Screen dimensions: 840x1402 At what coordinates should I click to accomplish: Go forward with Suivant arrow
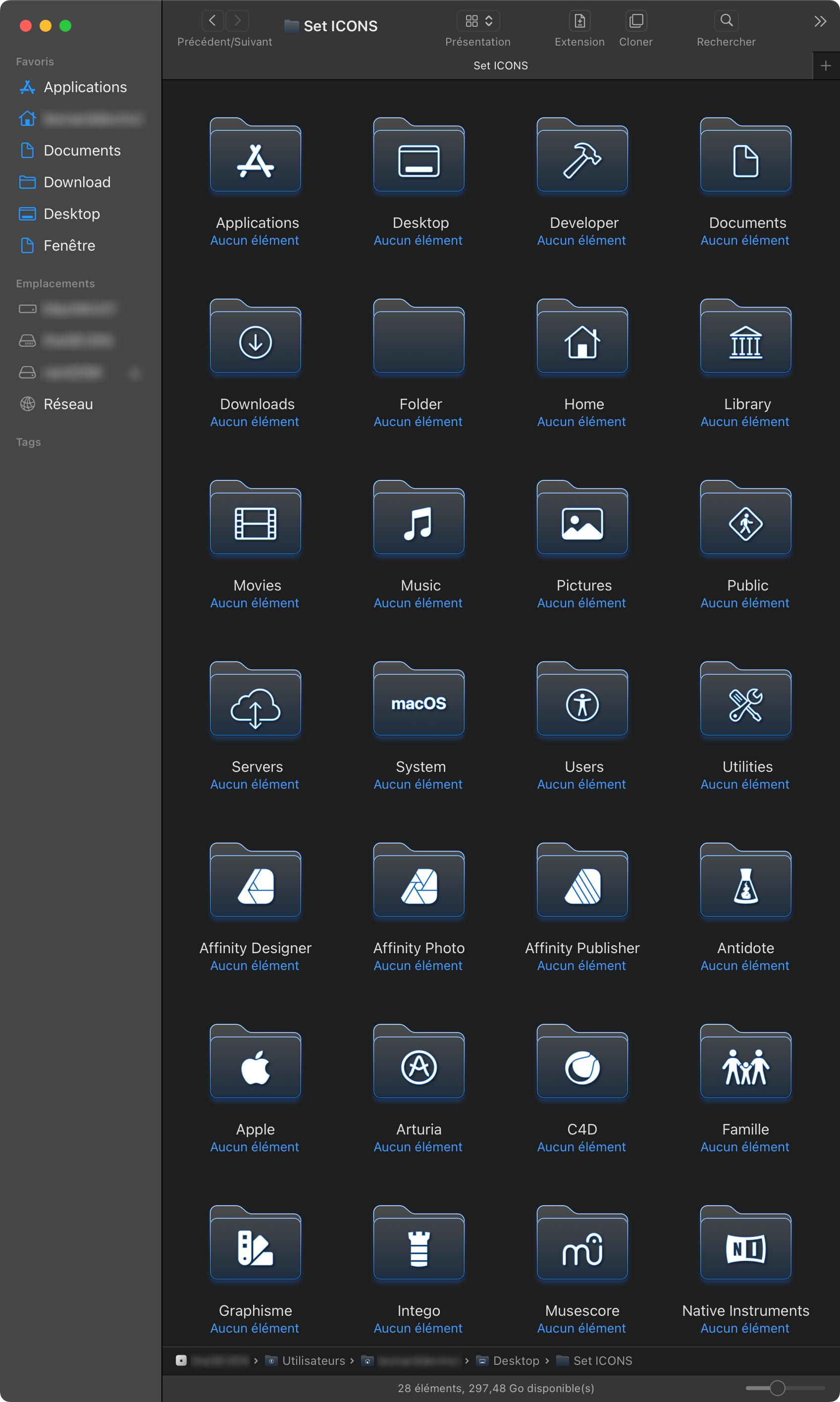pyautogui.click(x=237, y=21)
